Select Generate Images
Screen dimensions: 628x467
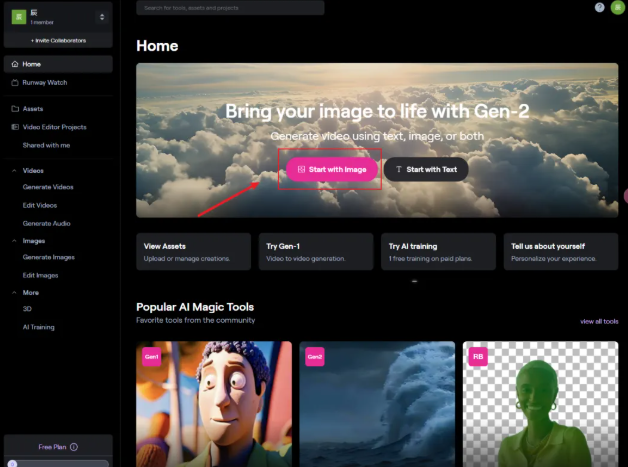click(48, 257)
